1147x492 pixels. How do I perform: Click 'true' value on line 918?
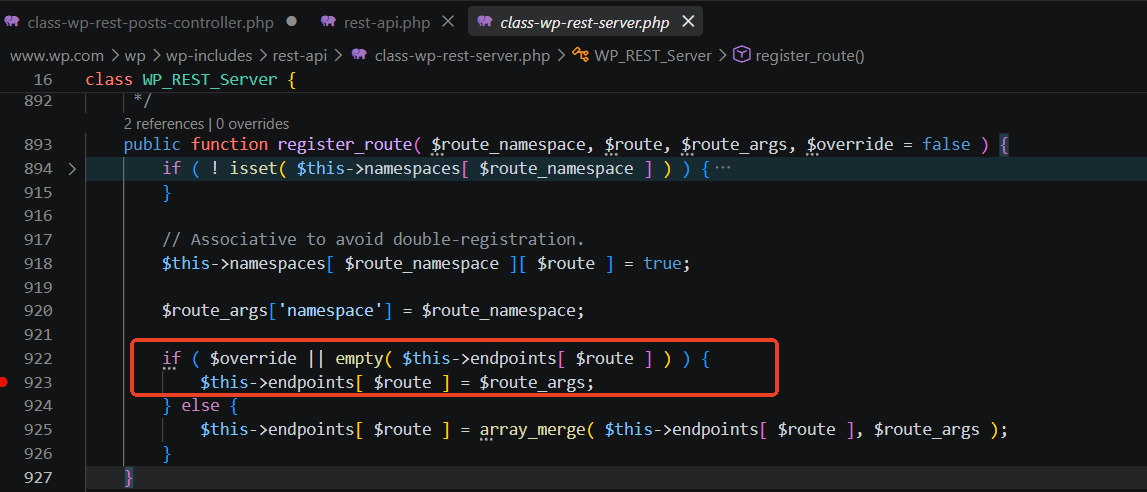pos(662,263)
